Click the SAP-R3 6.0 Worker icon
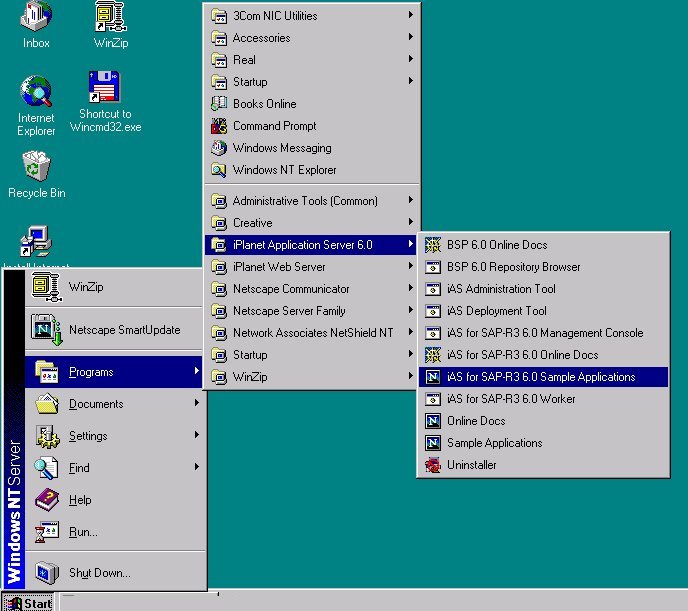Viewport: 688px width, 611px height. point(433,399)
